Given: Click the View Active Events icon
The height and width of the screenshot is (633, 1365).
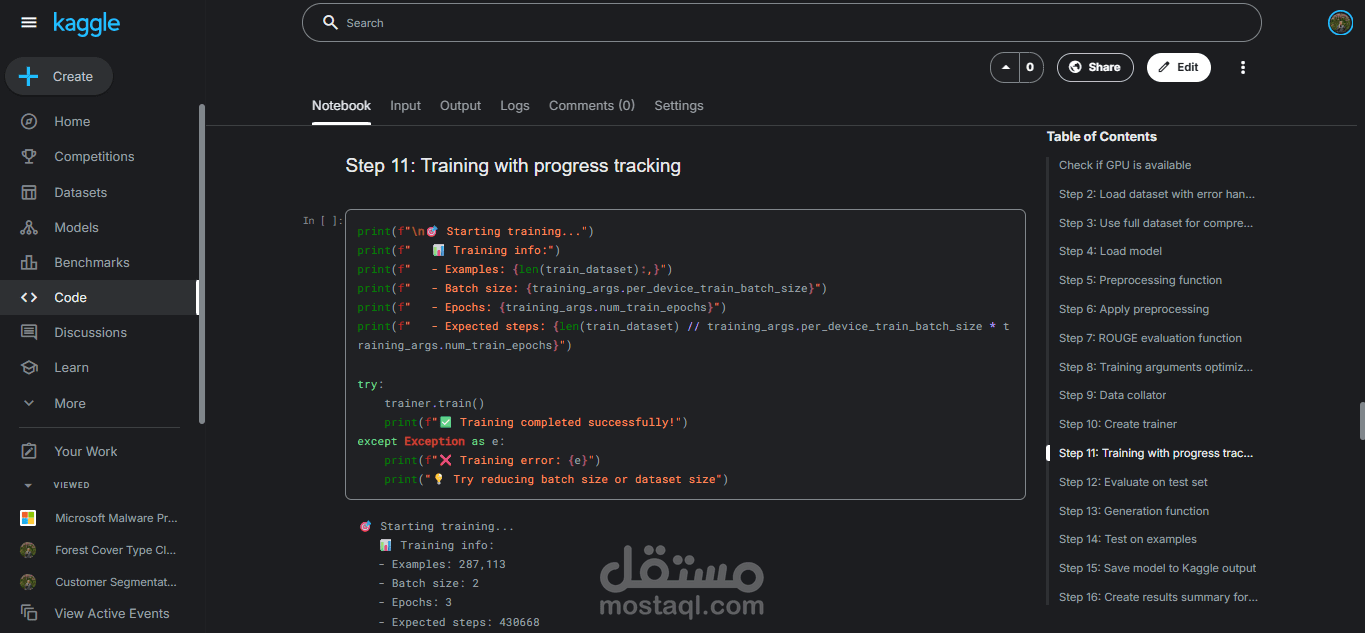Looking at the screenshot, I should click(x=29, y=613).
